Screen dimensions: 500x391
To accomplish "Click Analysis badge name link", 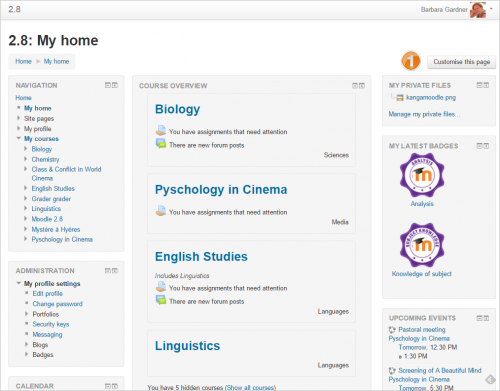I will pos(422,204).
